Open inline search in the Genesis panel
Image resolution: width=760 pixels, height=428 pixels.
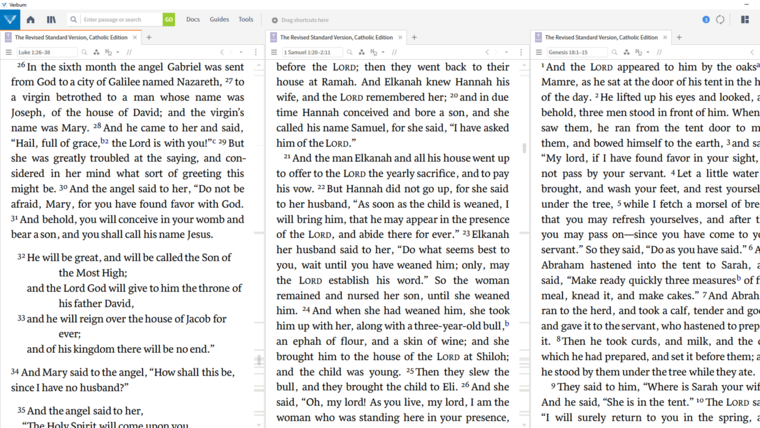click(615, 52)
